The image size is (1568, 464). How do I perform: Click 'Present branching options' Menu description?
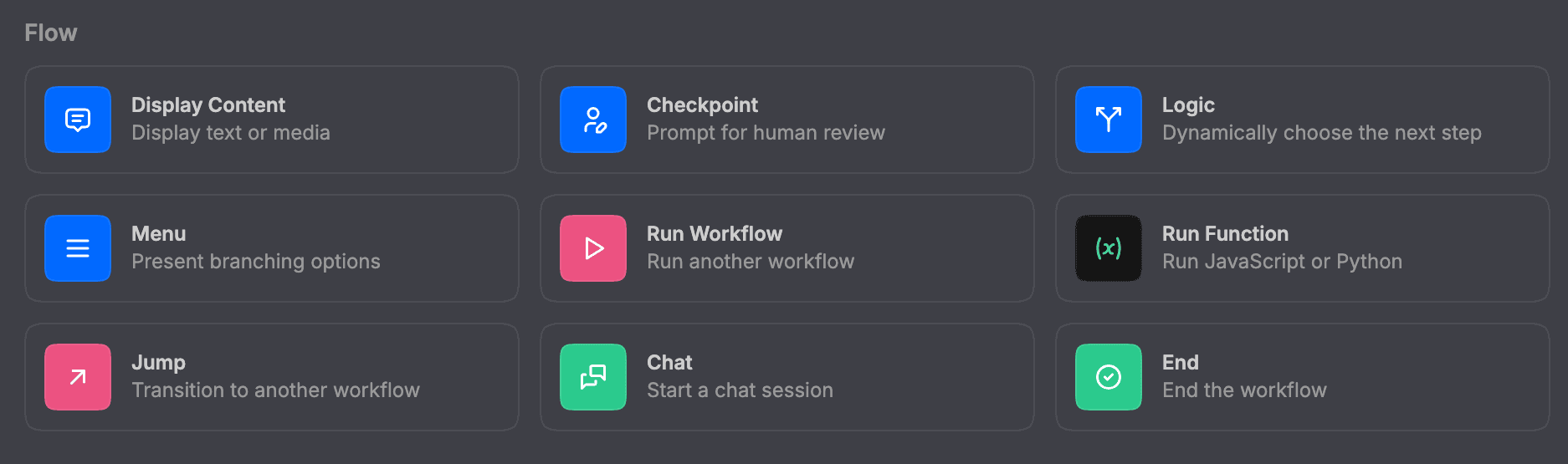[x=256, y=262]
